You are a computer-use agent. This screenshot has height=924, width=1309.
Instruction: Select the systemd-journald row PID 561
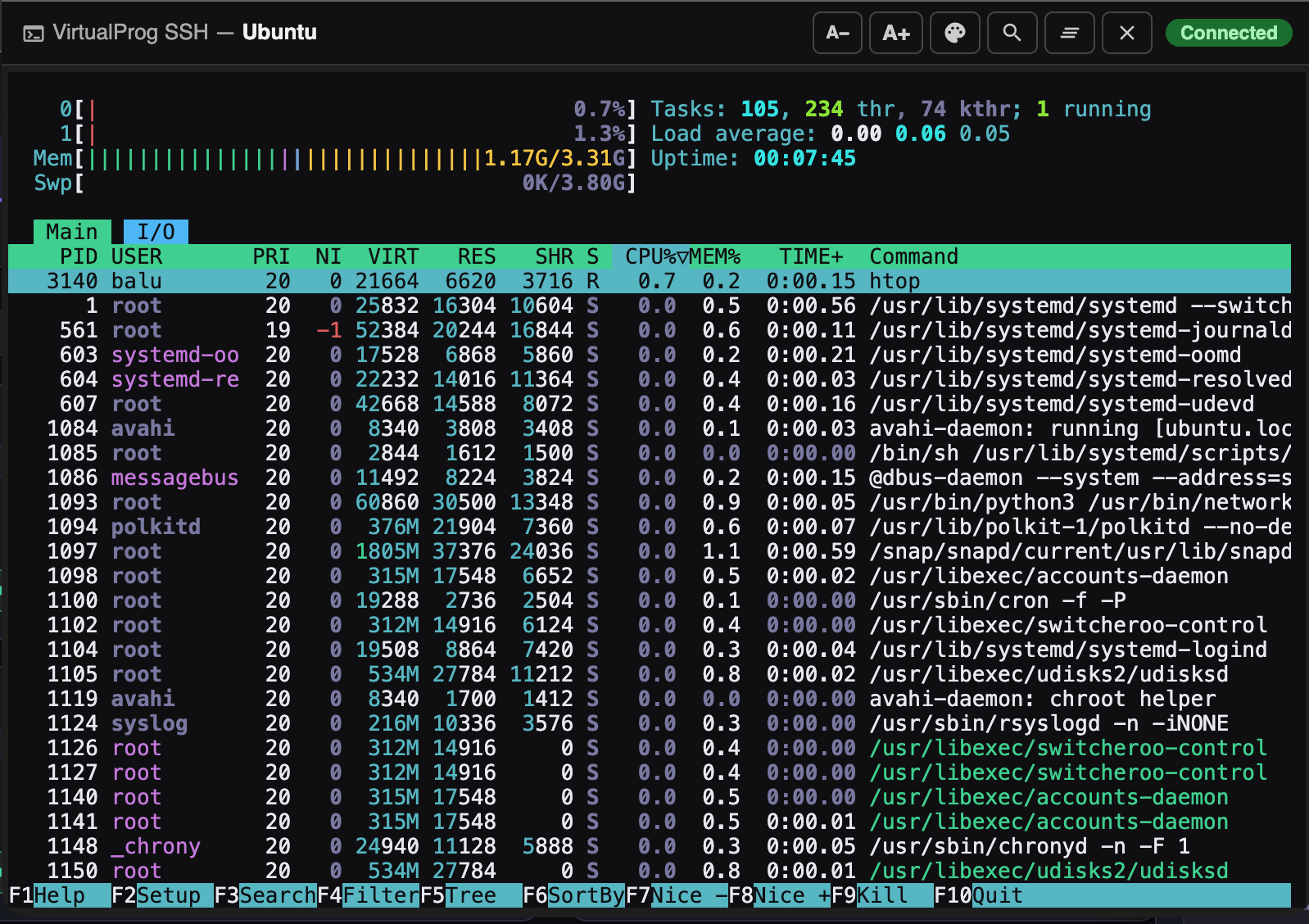pos(650,330)
